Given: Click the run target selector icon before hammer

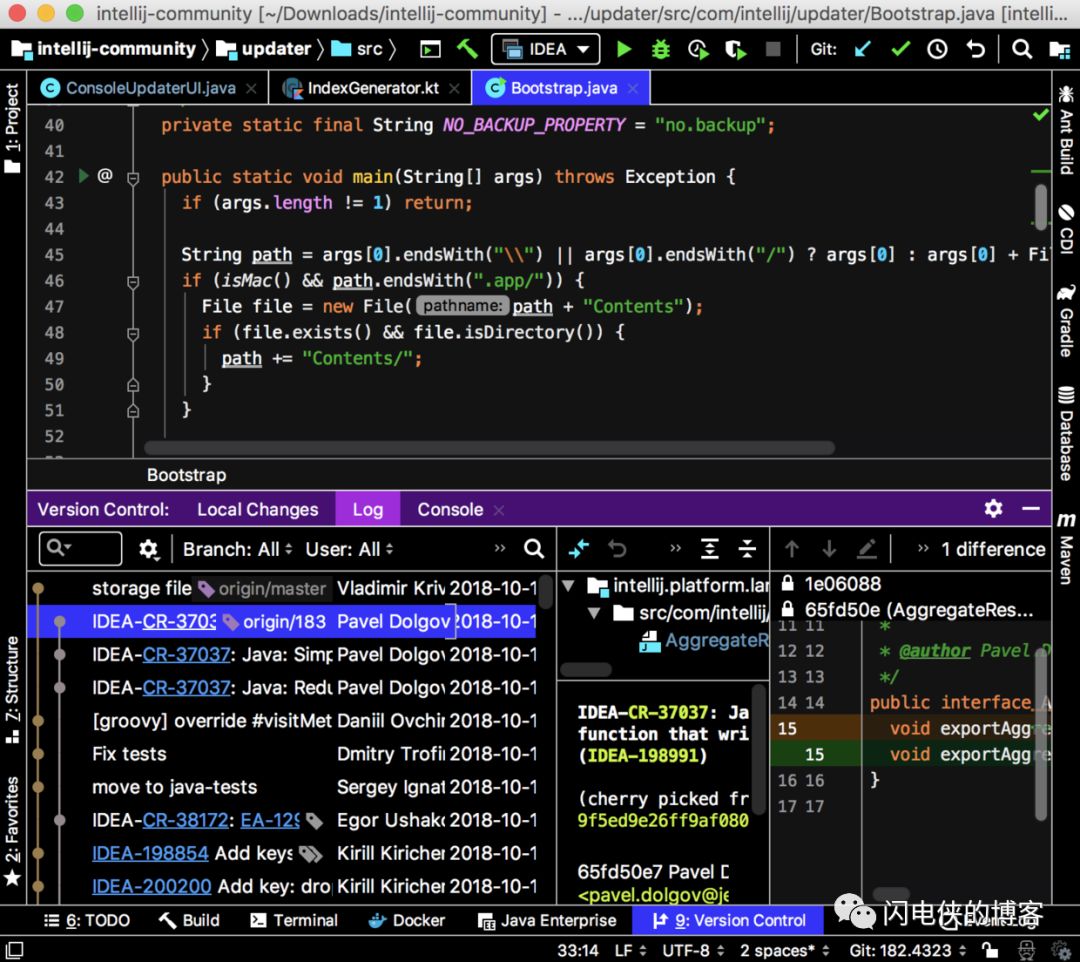Looking at the screenshot, I should coord(430,49).
